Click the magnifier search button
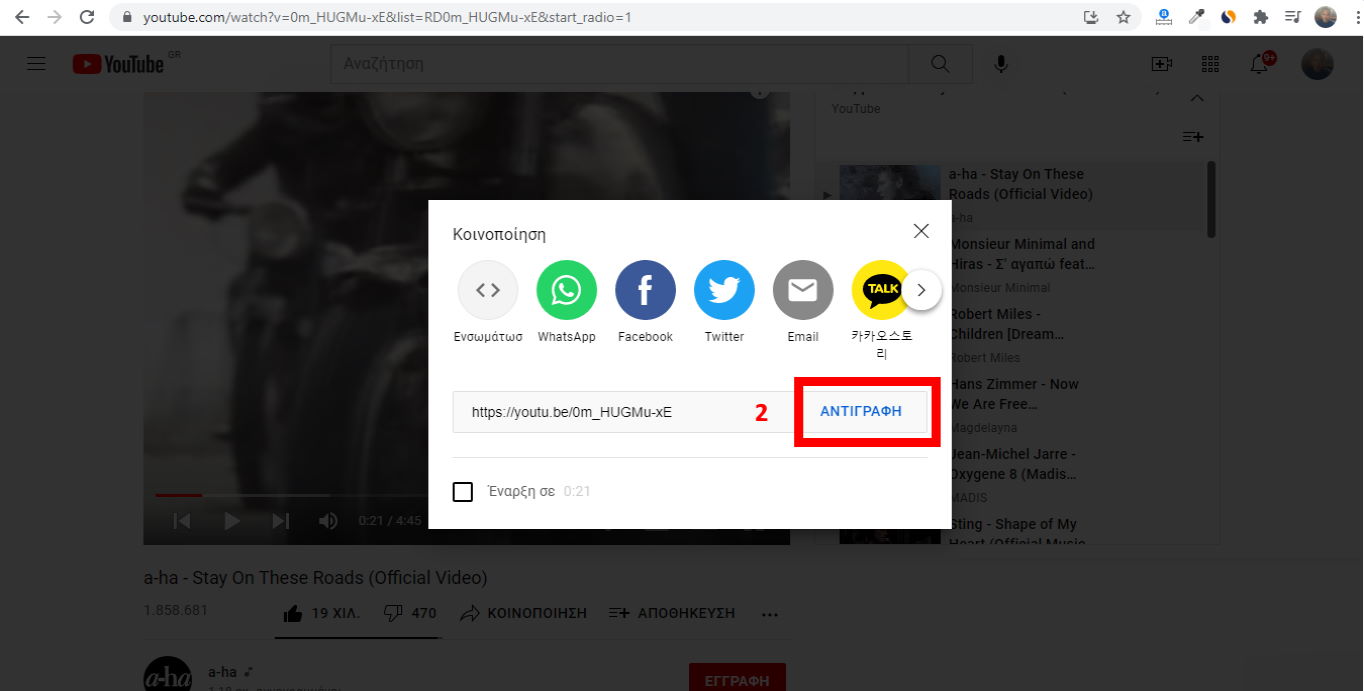Viewport: 1364px width, 691px height. [940, 64]
